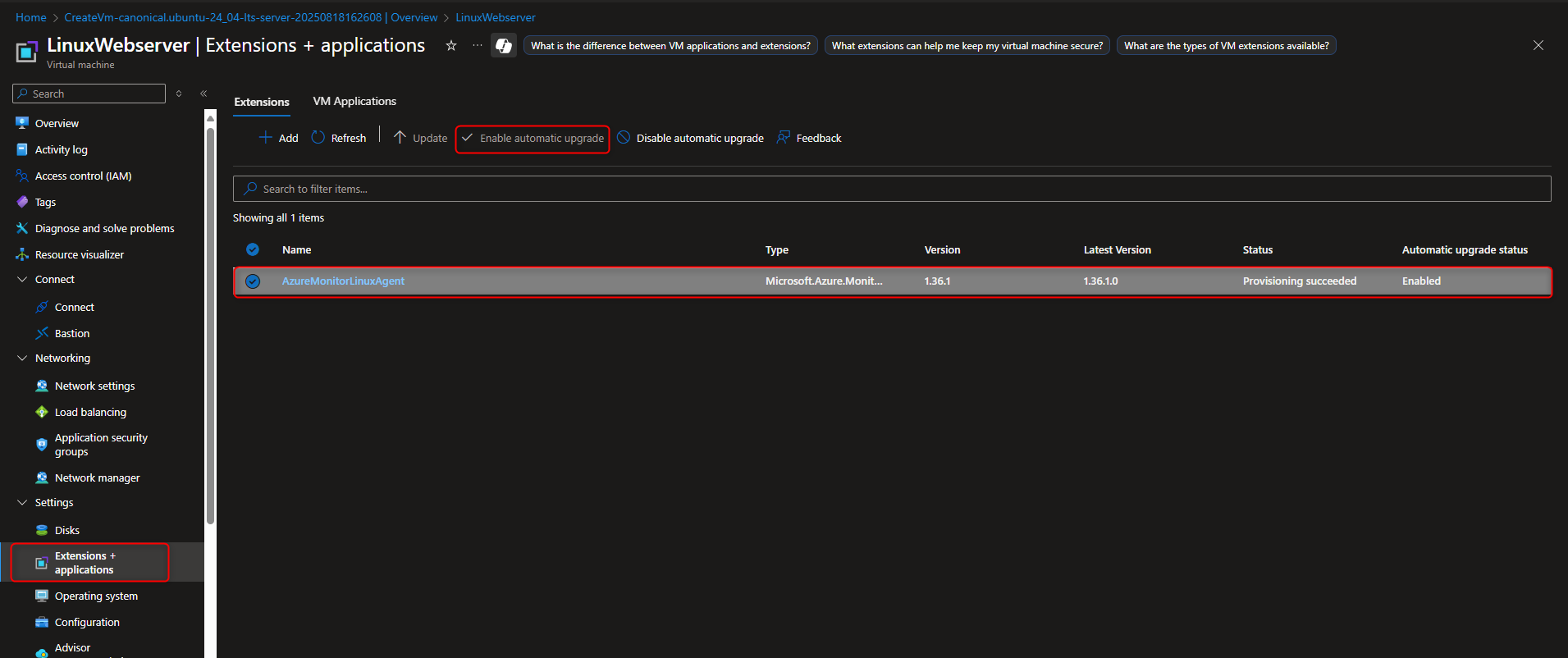
Task: Open the Advisor menu item
Action: coord(72,647)
